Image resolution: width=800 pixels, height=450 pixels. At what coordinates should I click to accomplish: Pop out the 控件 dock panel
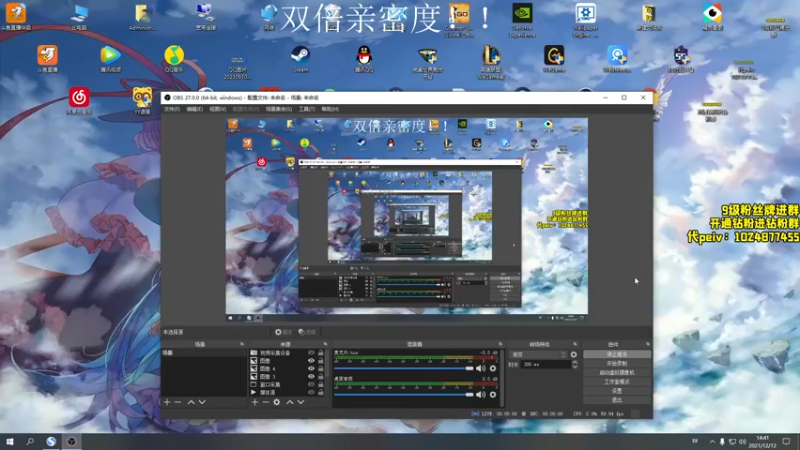(x=648, y=344)
